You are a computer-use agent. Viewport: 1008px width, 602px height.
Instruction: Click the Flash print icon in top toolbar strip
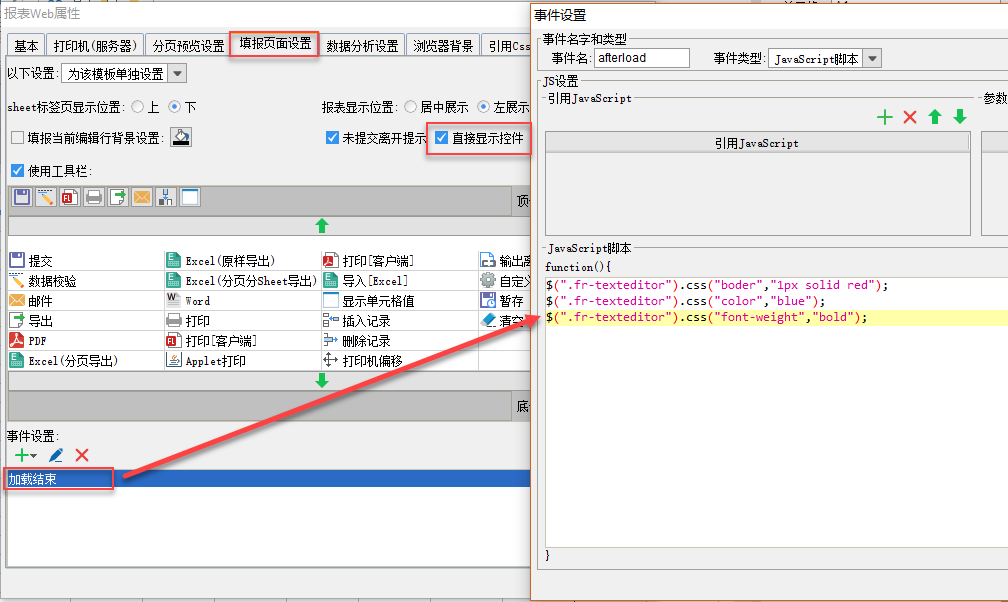[69, 197]
